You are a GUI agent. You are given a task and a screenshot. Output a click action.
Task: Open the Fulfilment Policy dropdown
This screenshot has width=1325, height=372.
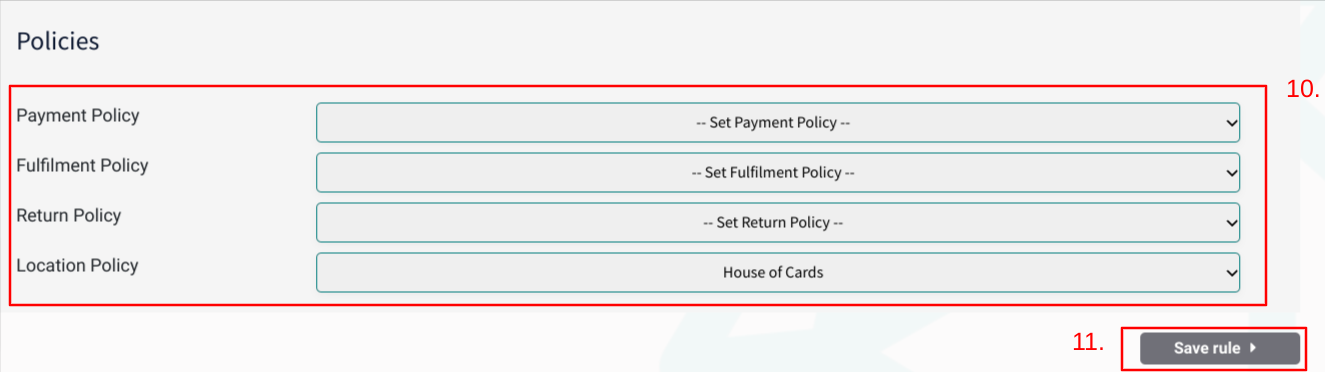(778, 172)
